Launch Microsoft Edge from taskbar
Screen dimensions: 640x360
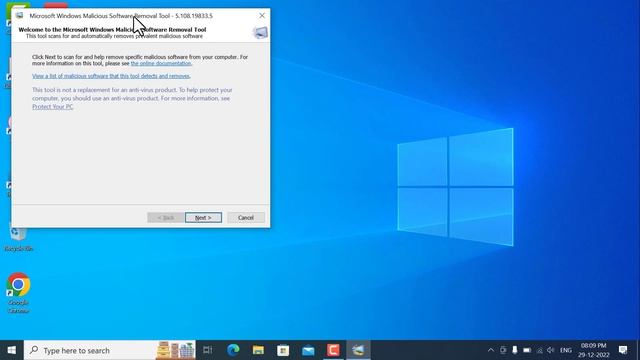click(x=233, y=350)
